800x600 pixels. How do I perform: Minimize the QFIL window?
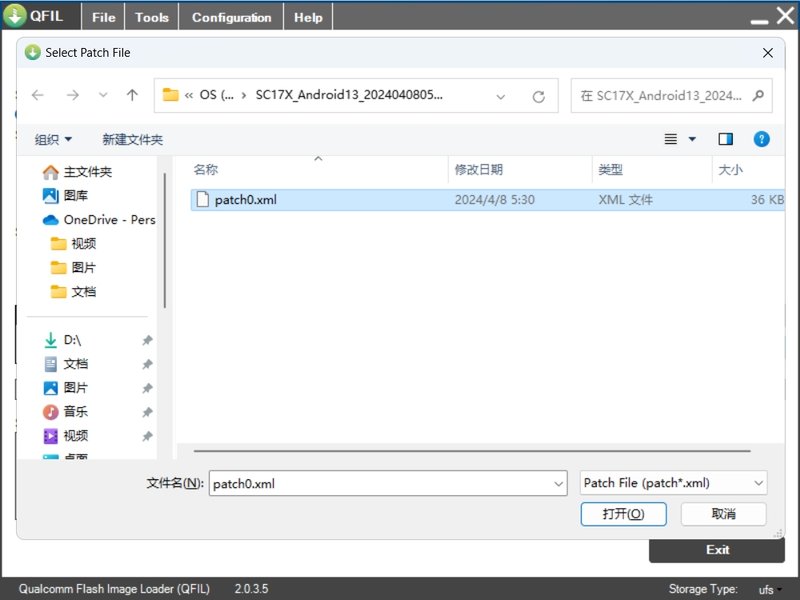click(x=759, y=21)
